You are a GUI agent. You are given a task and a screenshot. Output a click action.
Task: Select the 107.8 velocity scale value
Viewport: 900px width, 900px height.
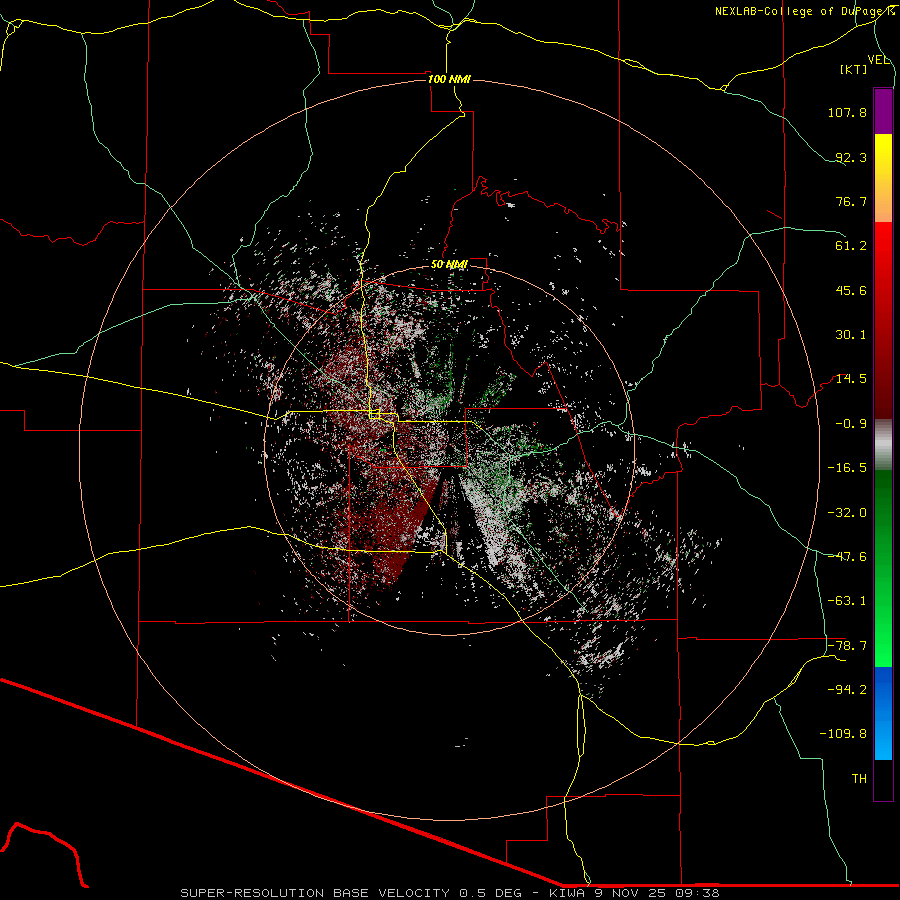(847, 112)
